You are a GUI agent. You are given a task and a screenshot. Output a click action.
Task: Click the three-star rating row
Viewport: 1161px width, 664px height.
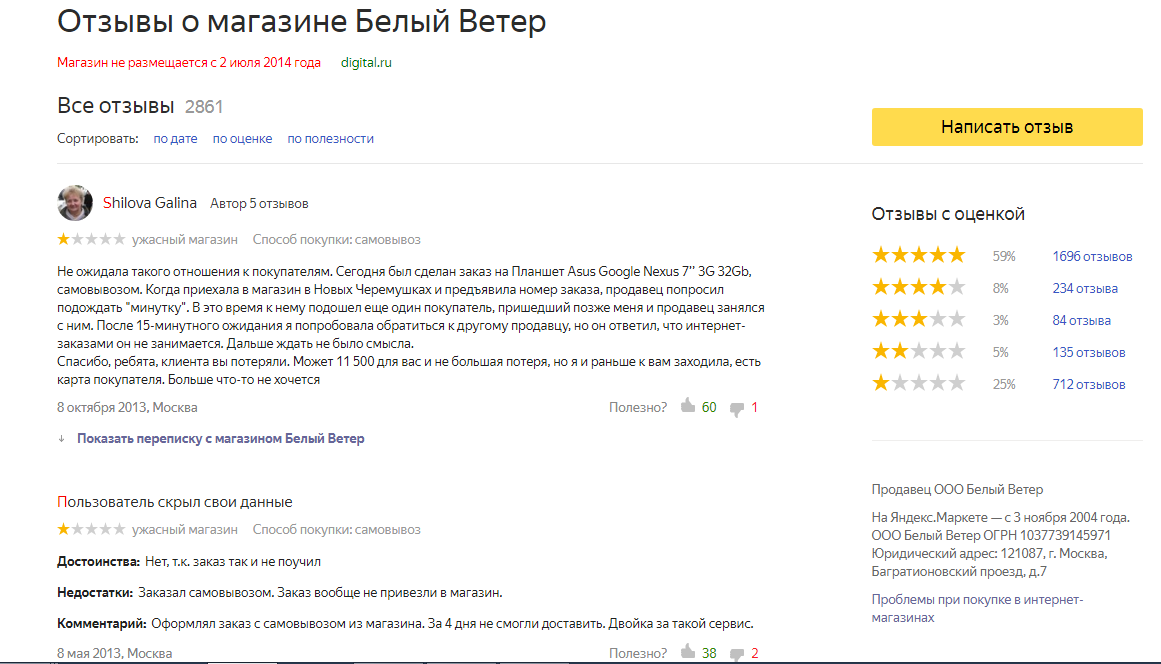pos(918,320)
